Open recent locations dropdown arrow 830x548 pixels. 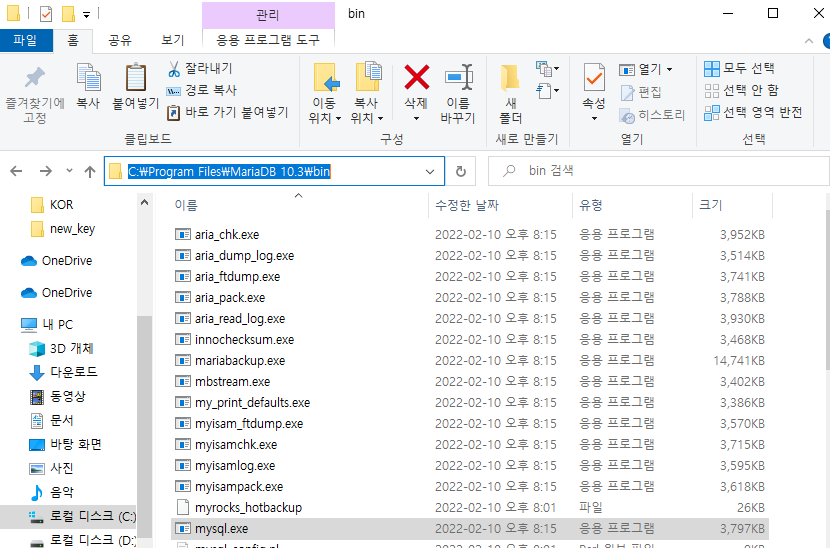coord(69,170)
